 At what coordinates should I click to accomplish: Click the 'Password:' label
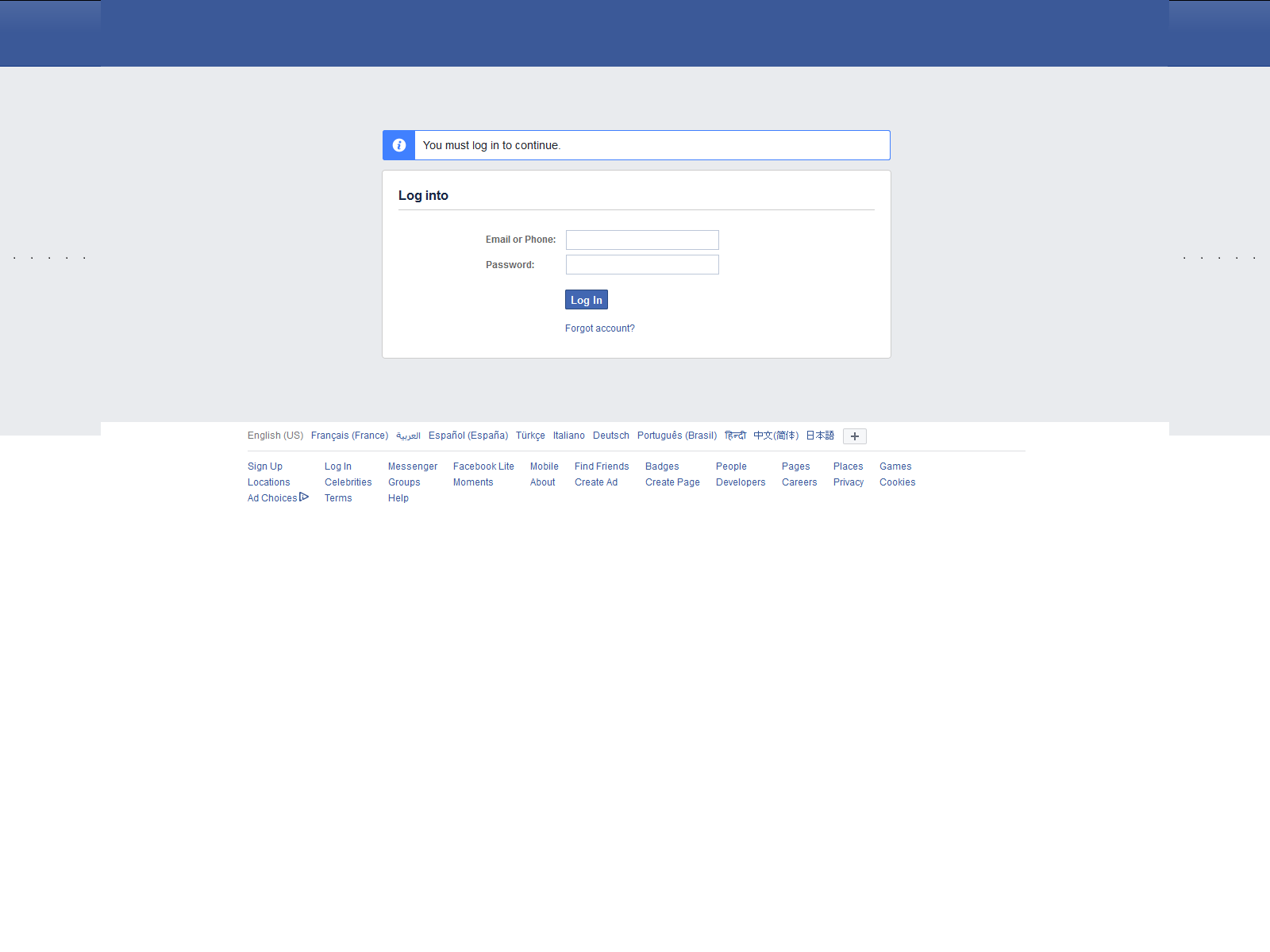510,265
